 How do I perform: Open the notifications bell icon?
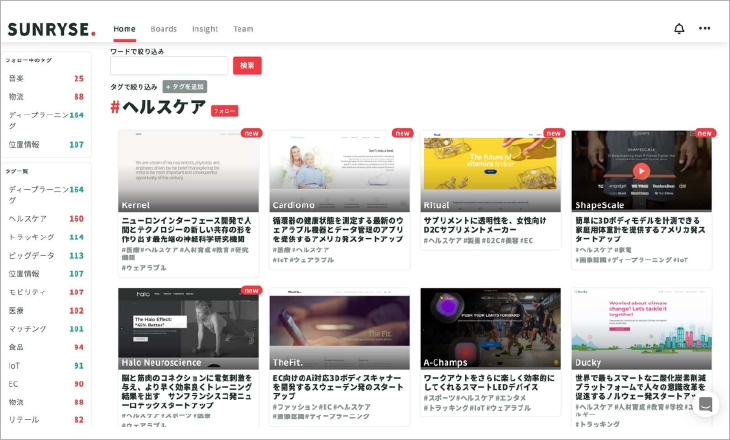679,29
